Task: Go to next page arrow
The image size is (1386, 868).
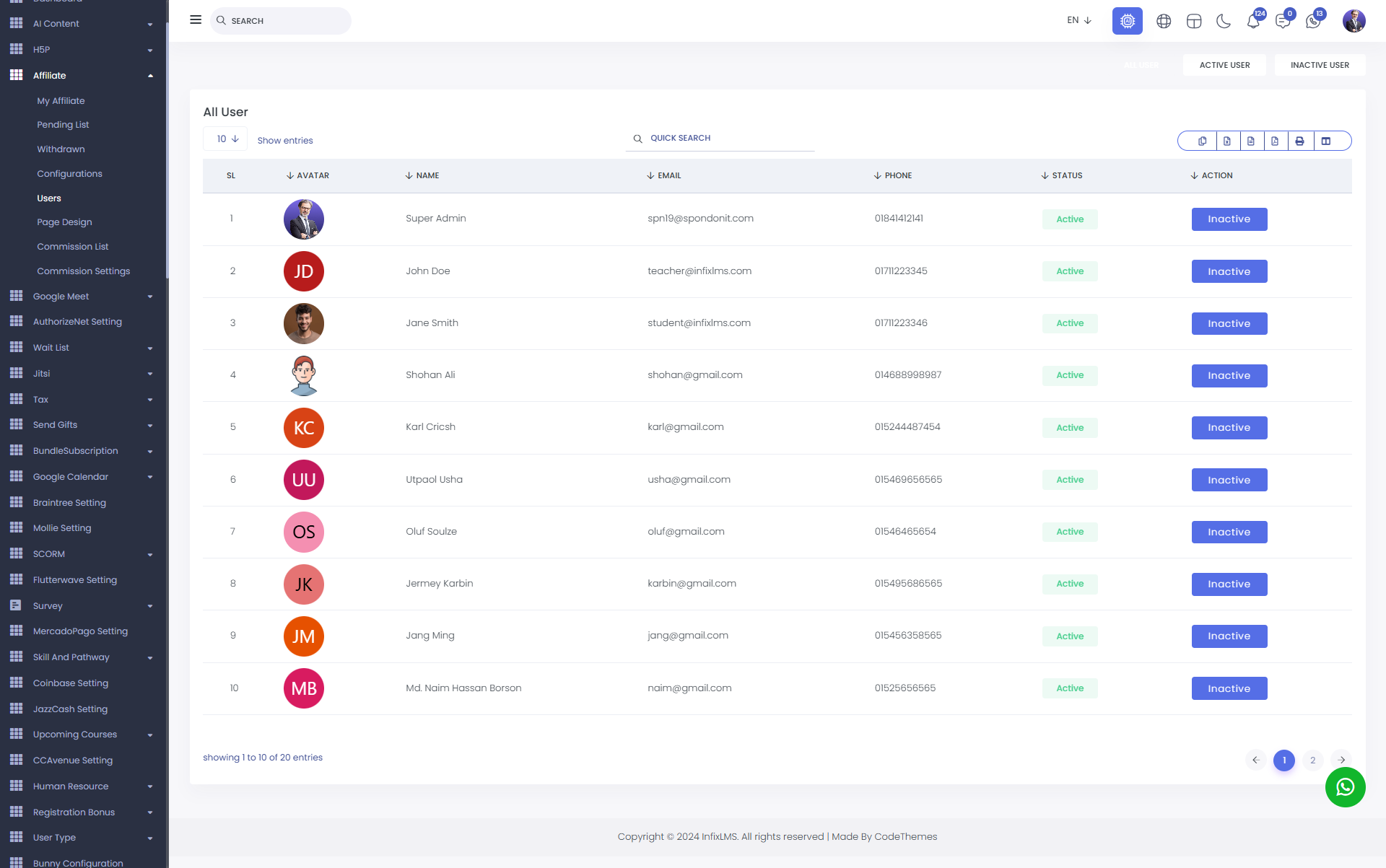Action: tap(1342, 760)
